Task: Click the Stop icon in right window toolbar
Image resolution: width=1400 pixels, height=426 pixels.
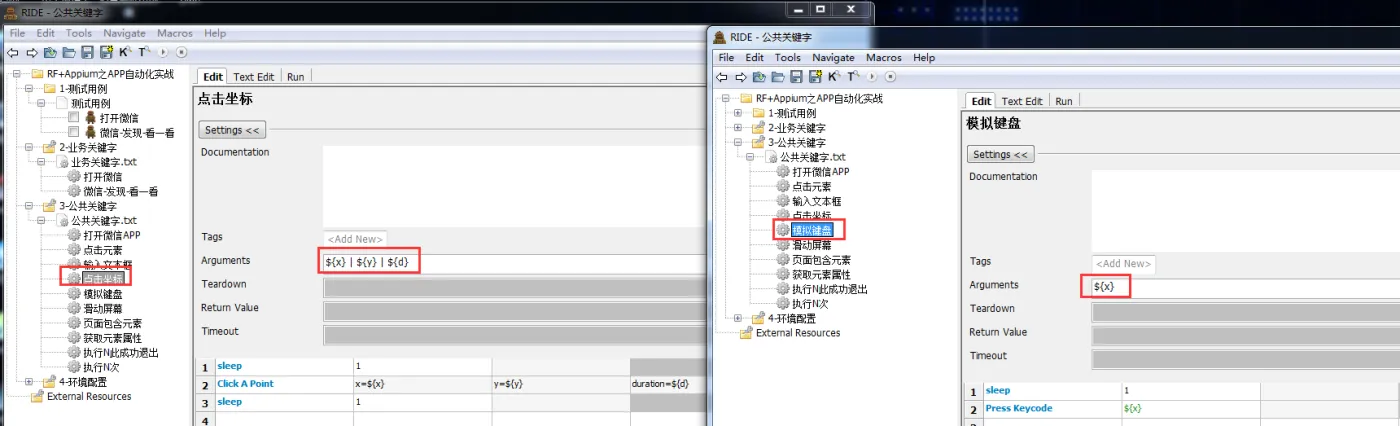Action: pyautogui.click(x=890, y=77)
